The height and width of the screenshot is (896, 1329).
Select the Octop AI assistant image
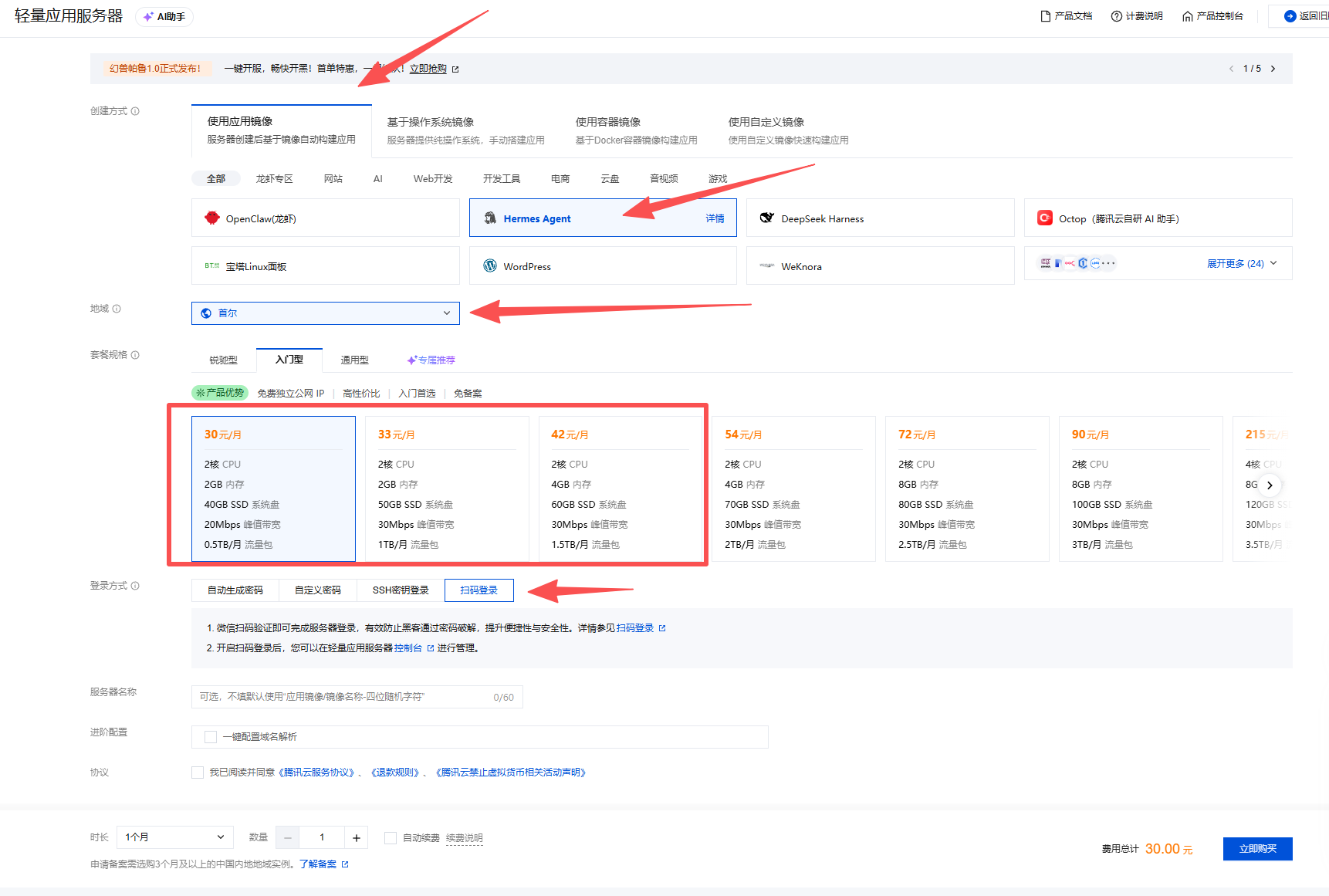[1158, 218]
